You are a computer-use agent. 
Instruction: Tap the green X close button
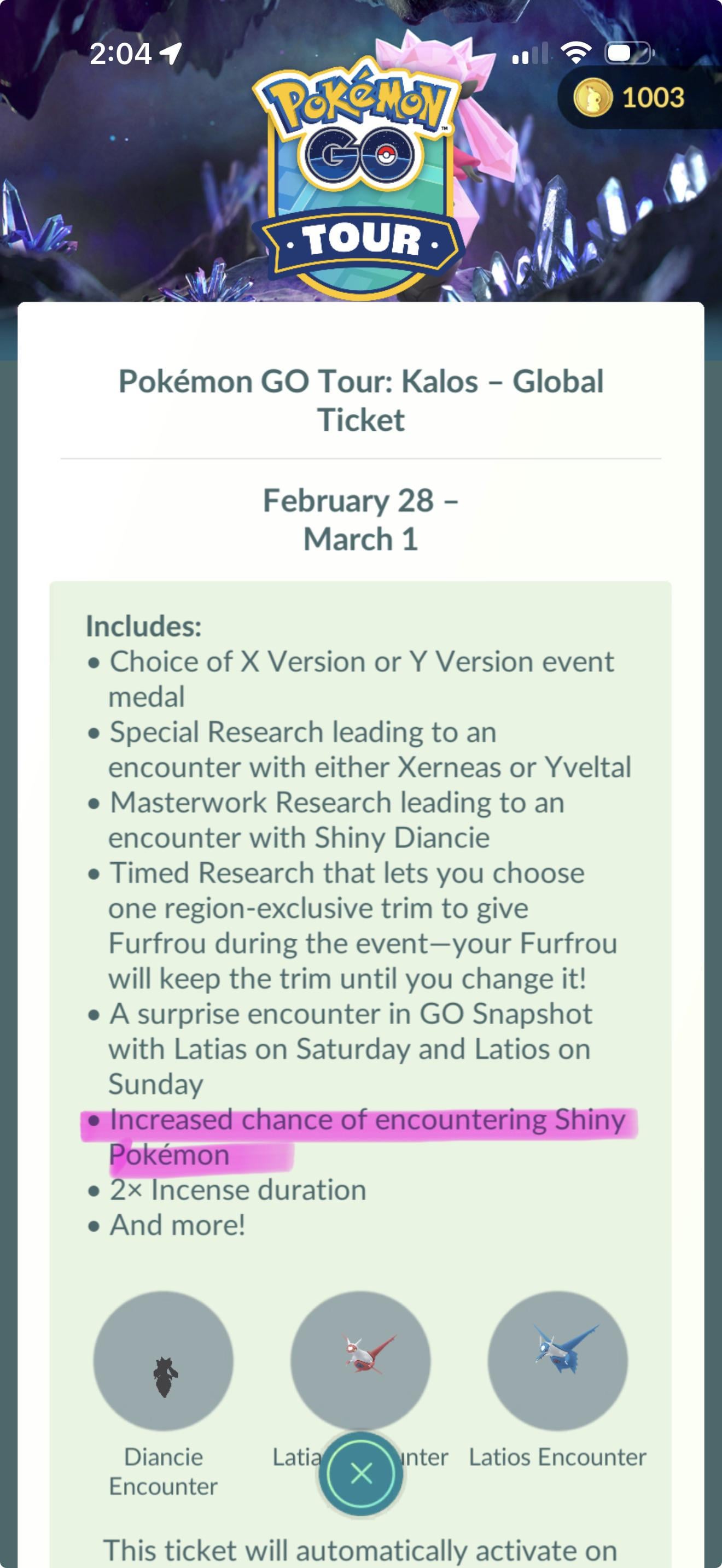(x=361, y=1473)
